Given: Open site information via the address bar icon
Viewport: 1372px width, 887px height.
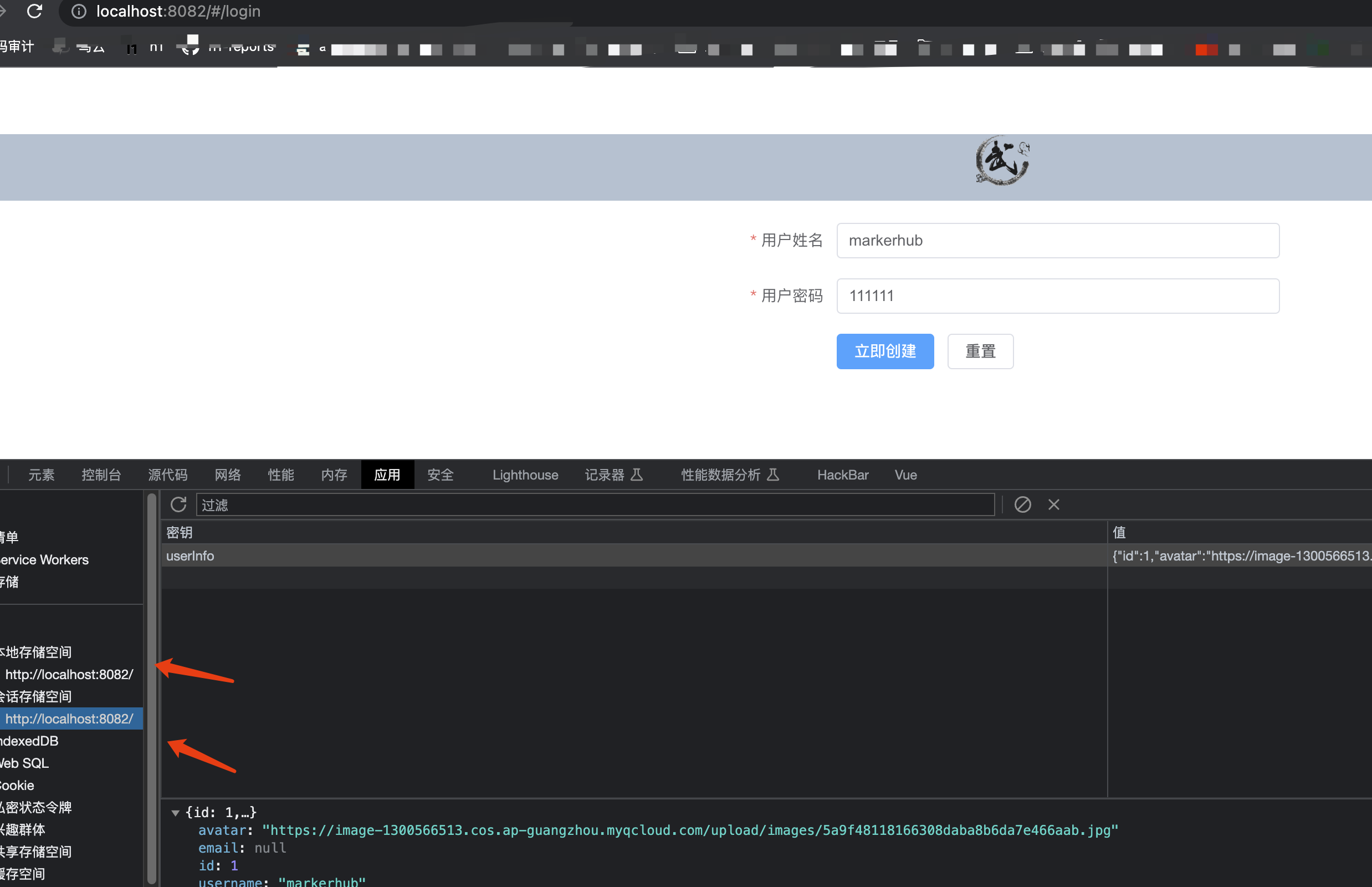Looking at the screenshot, I should (78, 11).
